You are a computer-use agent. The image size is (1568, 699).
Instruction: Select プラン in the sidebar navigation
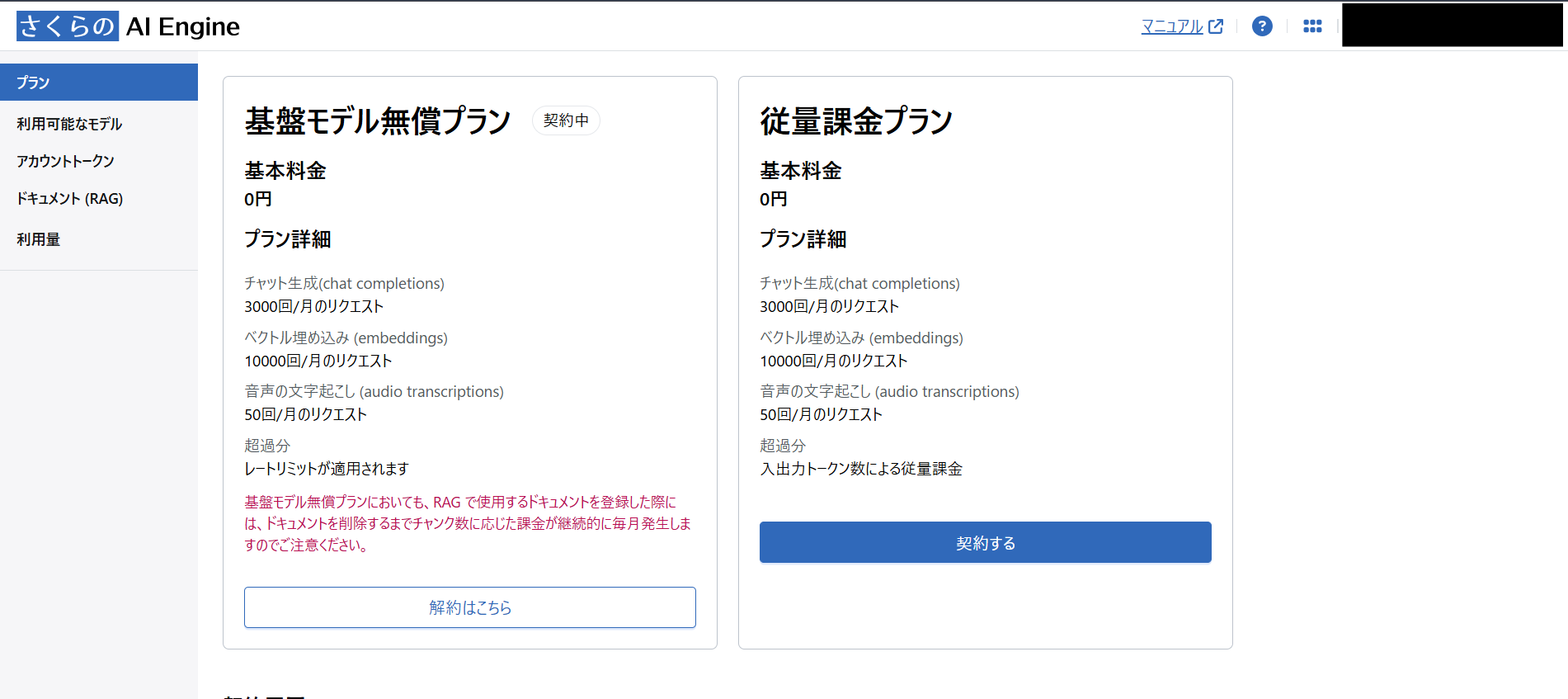[x=31, y=82]
